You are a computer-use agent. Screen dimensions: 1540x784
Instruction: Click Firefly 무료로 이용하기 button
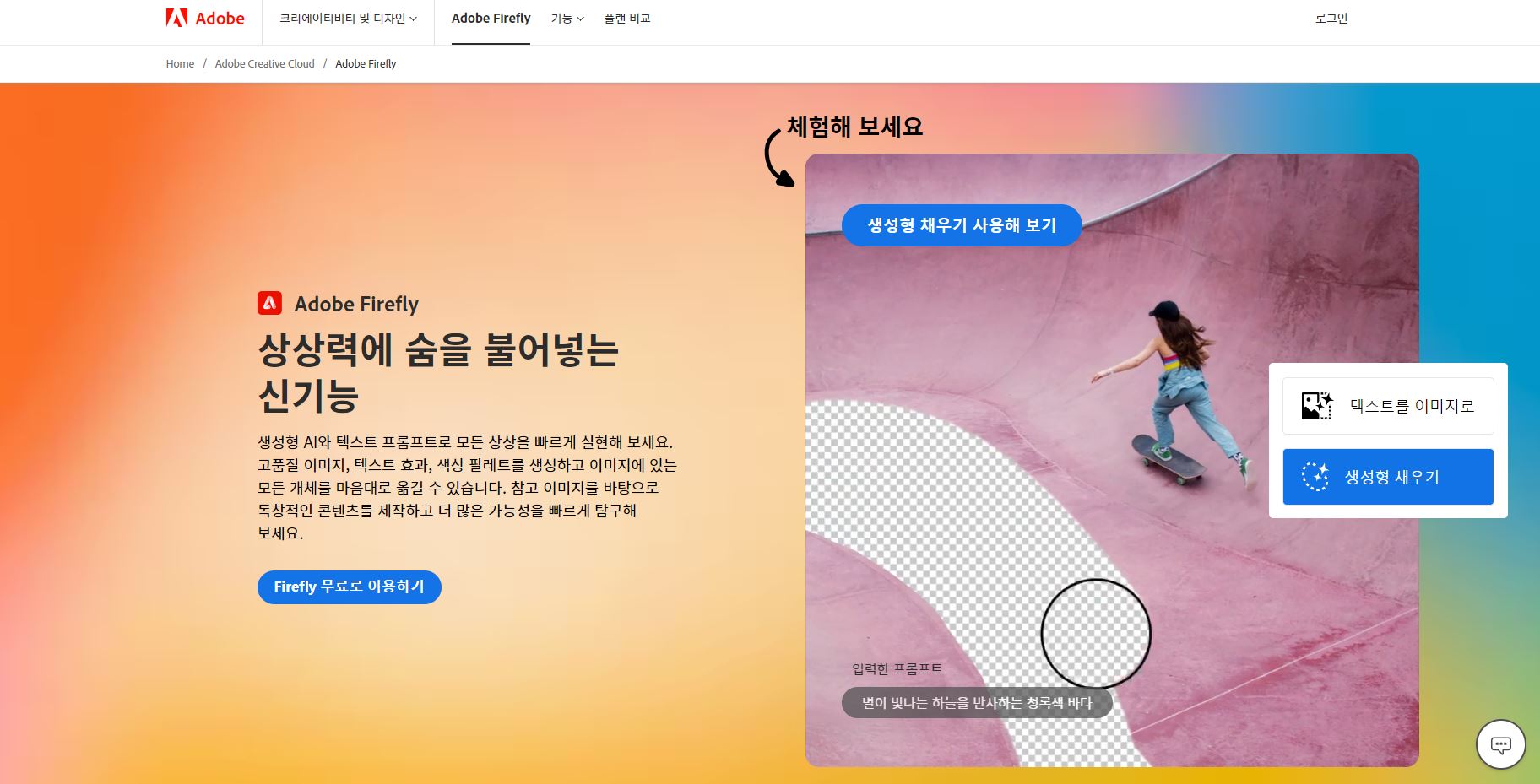(349, 587)
